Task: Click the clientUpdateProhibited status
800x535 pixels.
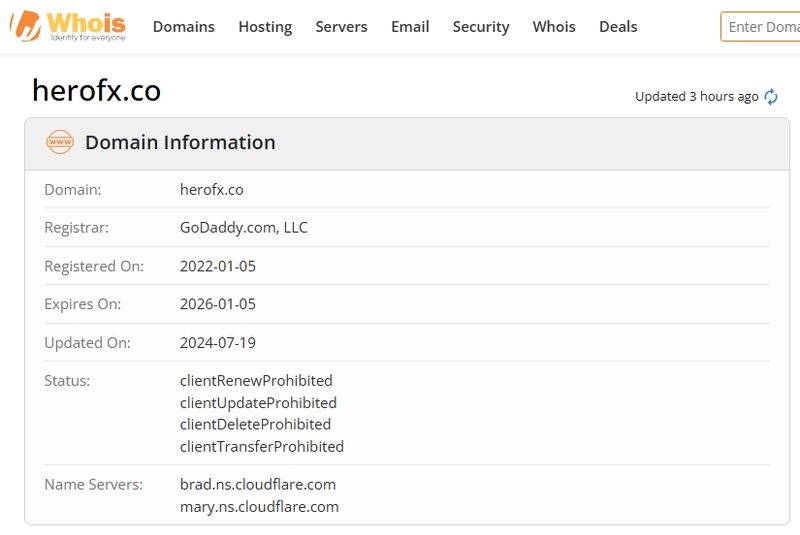Action: (x=258, y=403)
